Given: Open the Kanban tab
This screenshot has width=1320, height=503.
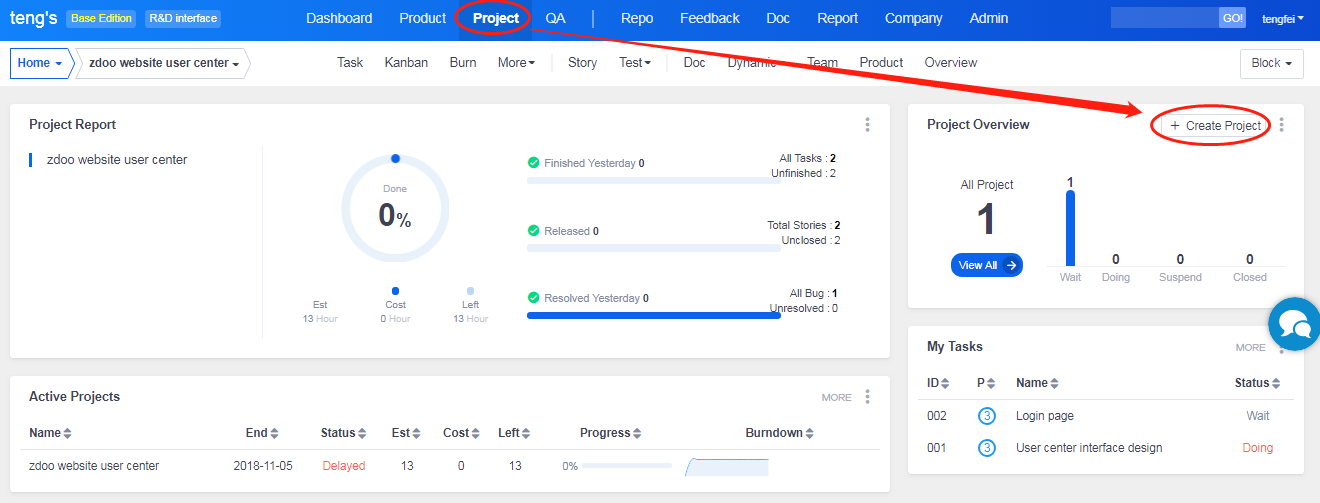Looking at the screenshot, I should [x=406, y=62].
